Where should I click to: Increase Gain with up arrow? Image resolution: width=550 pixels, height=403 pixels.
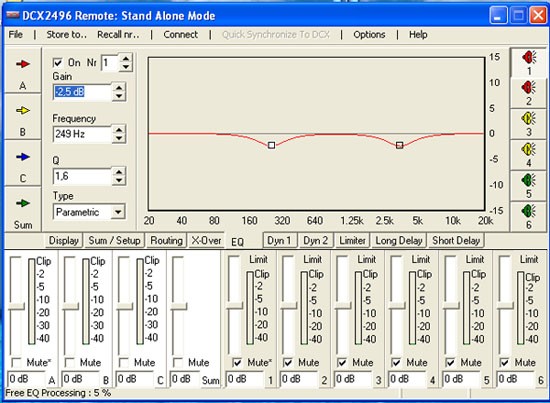click(119, 88)
